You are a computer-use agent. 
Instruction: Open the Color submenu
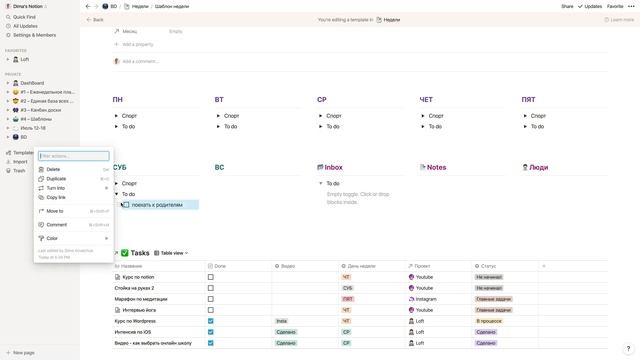coord(73,238)
